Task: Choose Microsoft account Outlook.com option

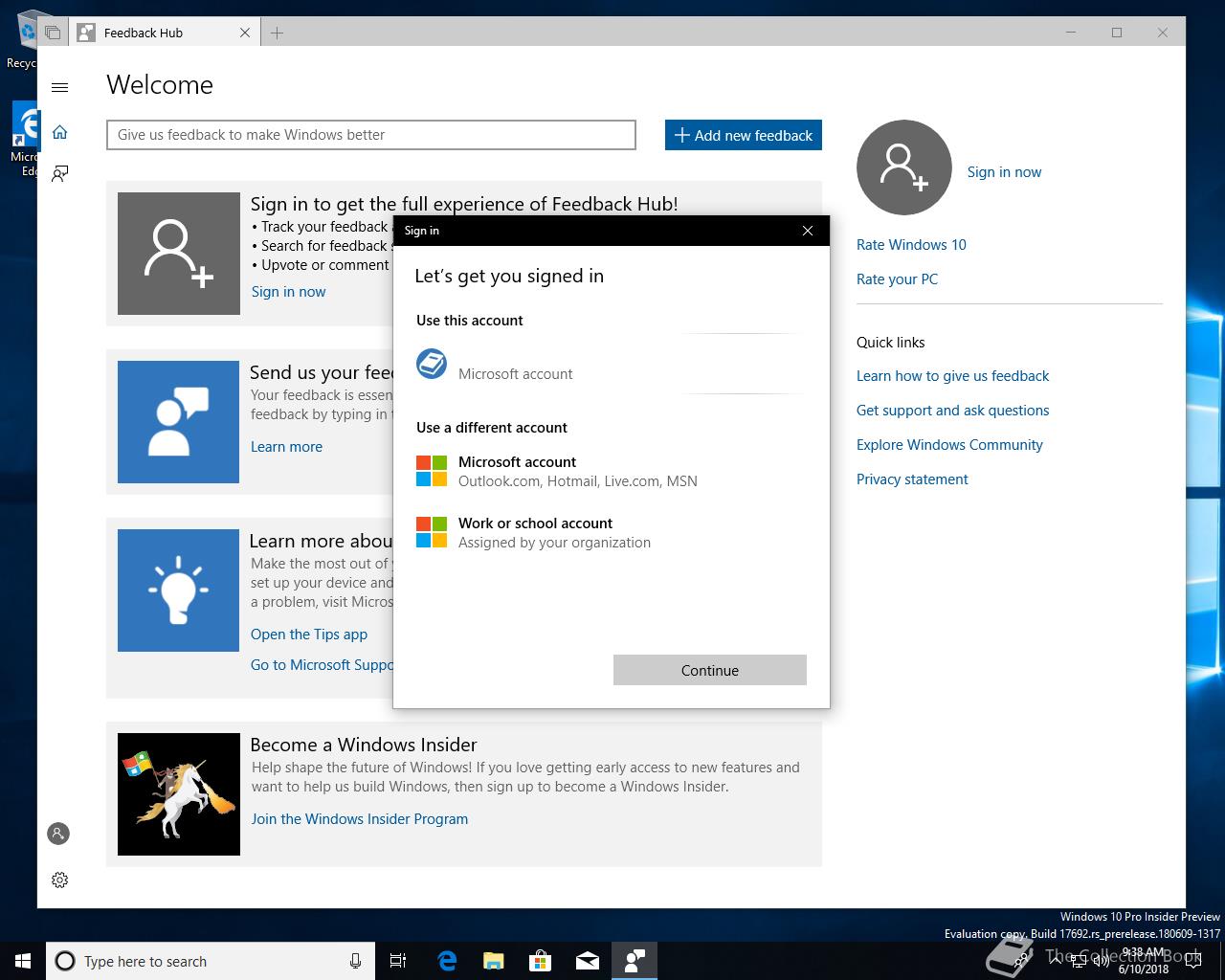Action: tap(611, 471)
